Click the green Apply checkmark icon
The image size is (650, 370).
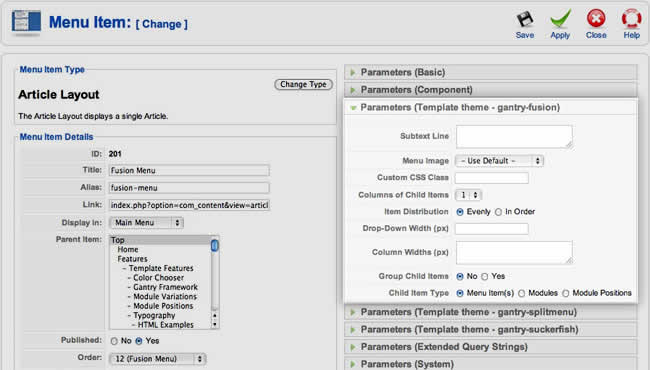[560, 19]
